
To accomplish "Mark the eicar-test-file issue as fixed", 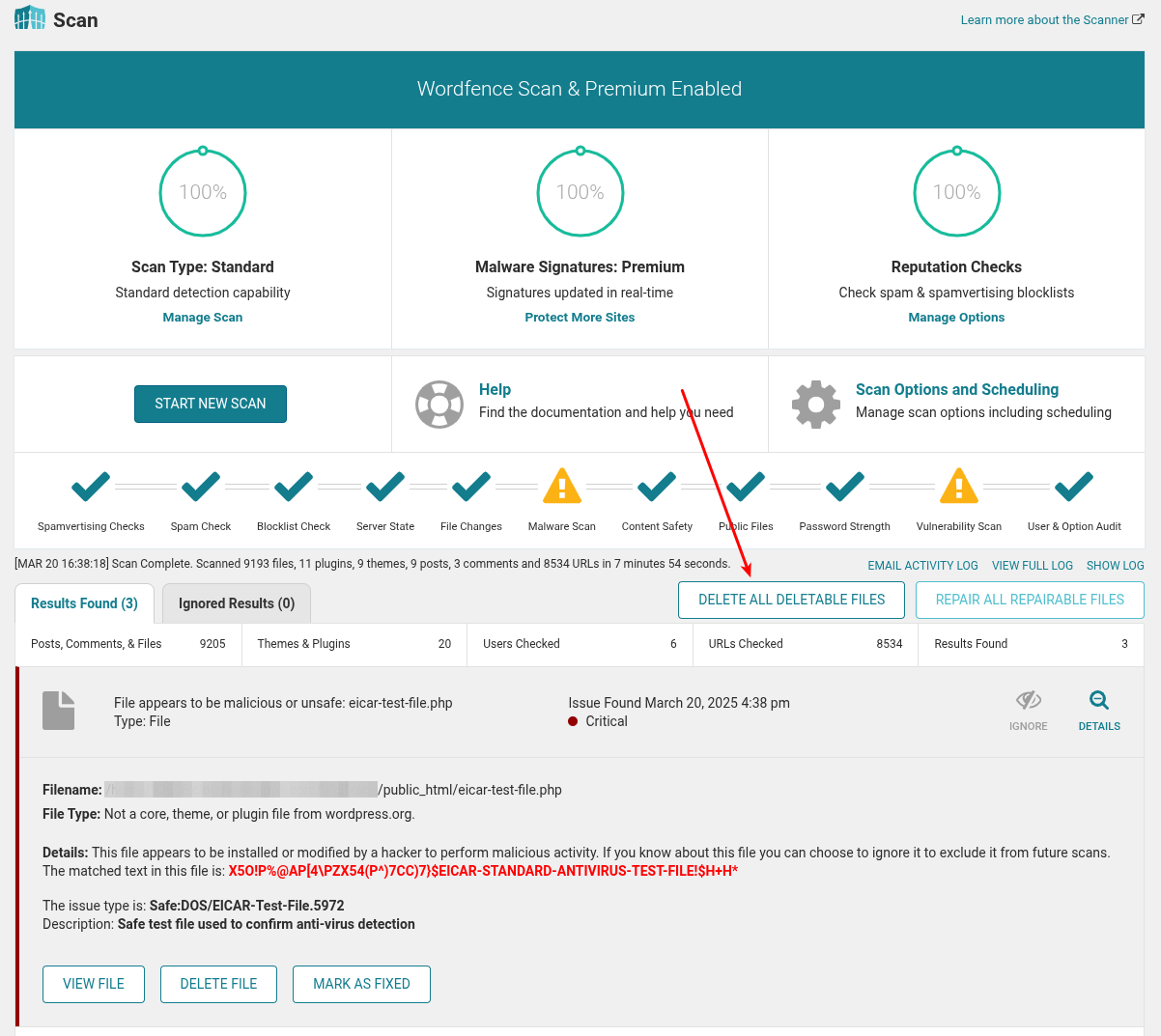I will [x=361, y=984].
